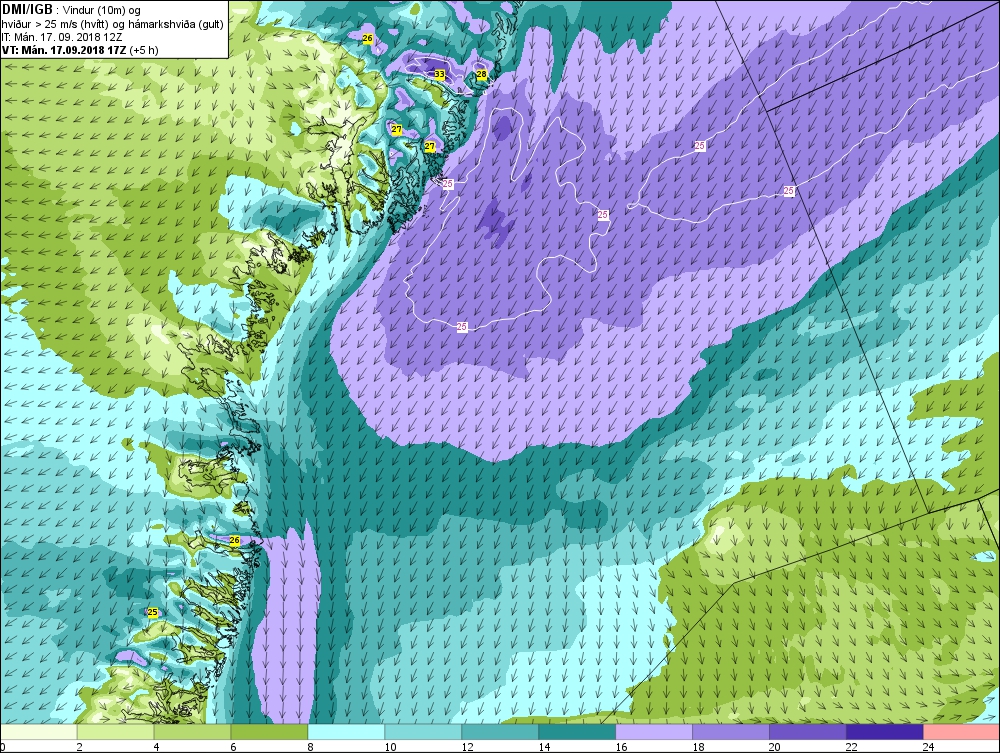This screenshot has height=753, width=1000.
Task: Pick the pink above-24 m/s legend swatch
Action: (x=962, y=731)
